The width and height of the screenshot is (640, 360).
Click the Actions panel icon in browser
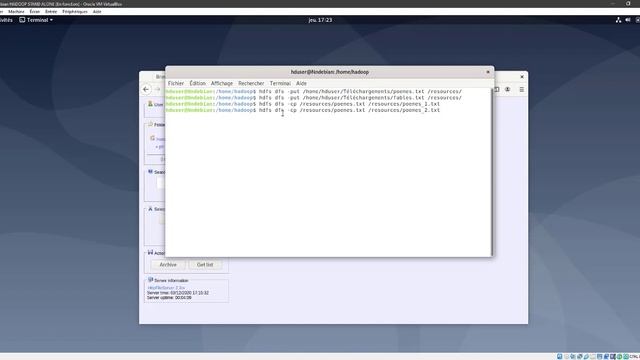pyautogui.click(x=150, y=253)
